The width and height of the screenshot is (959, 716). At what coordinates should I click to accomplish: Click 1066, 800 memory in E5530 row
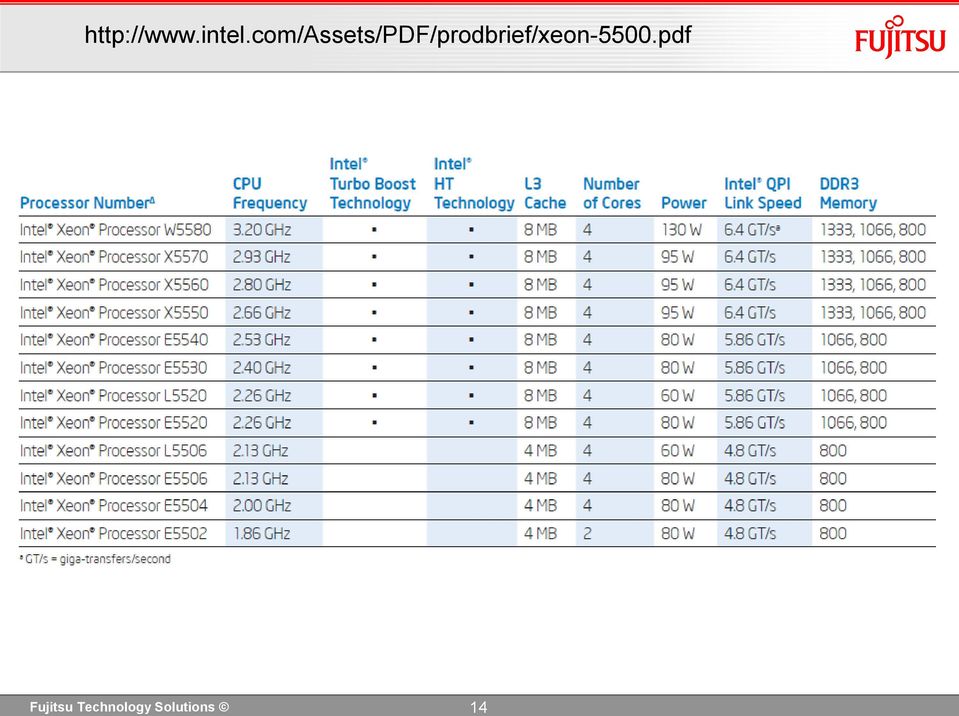point(853,368)
